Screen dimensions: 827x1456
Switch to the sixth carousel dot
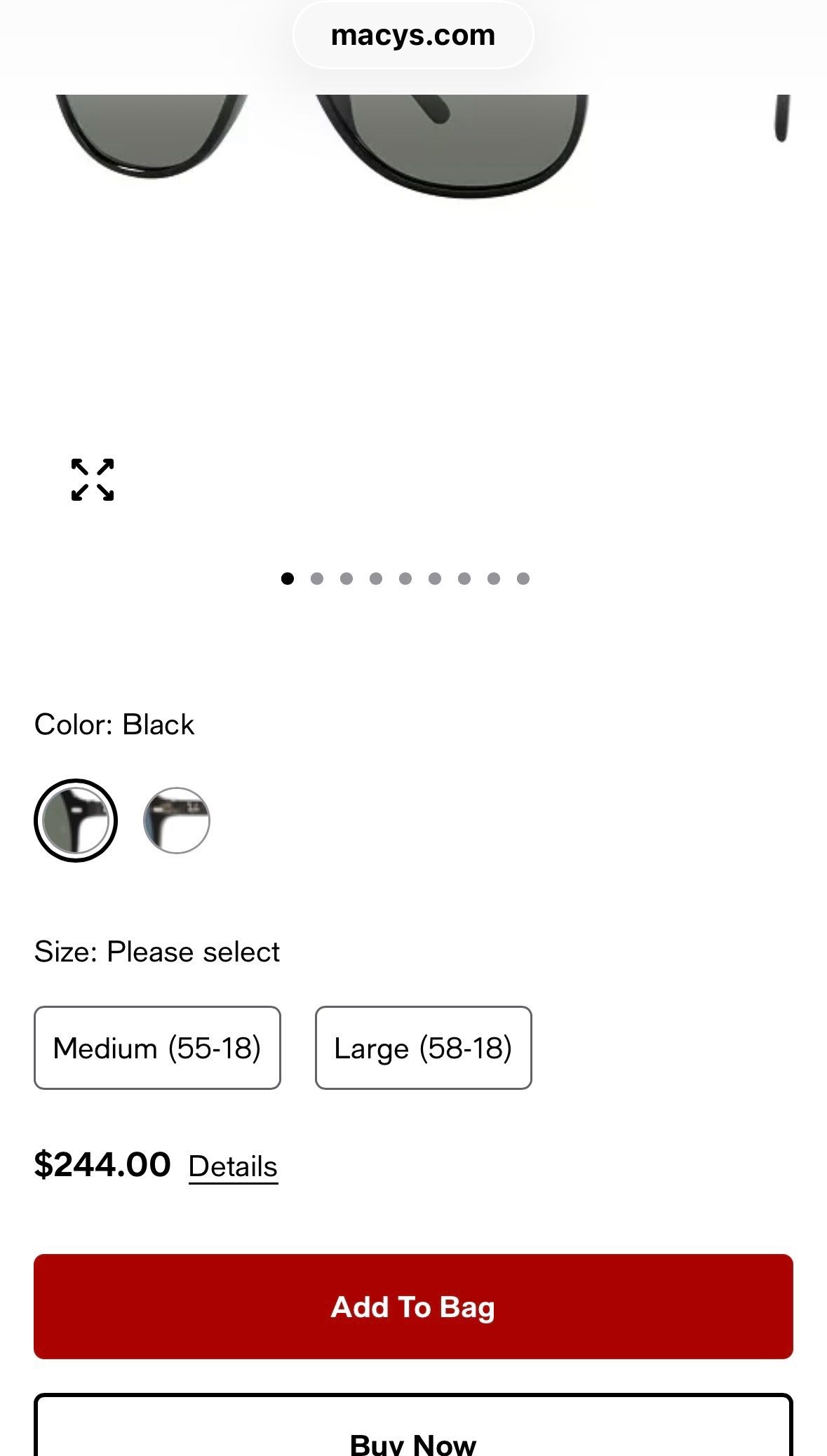coord(435,579)
